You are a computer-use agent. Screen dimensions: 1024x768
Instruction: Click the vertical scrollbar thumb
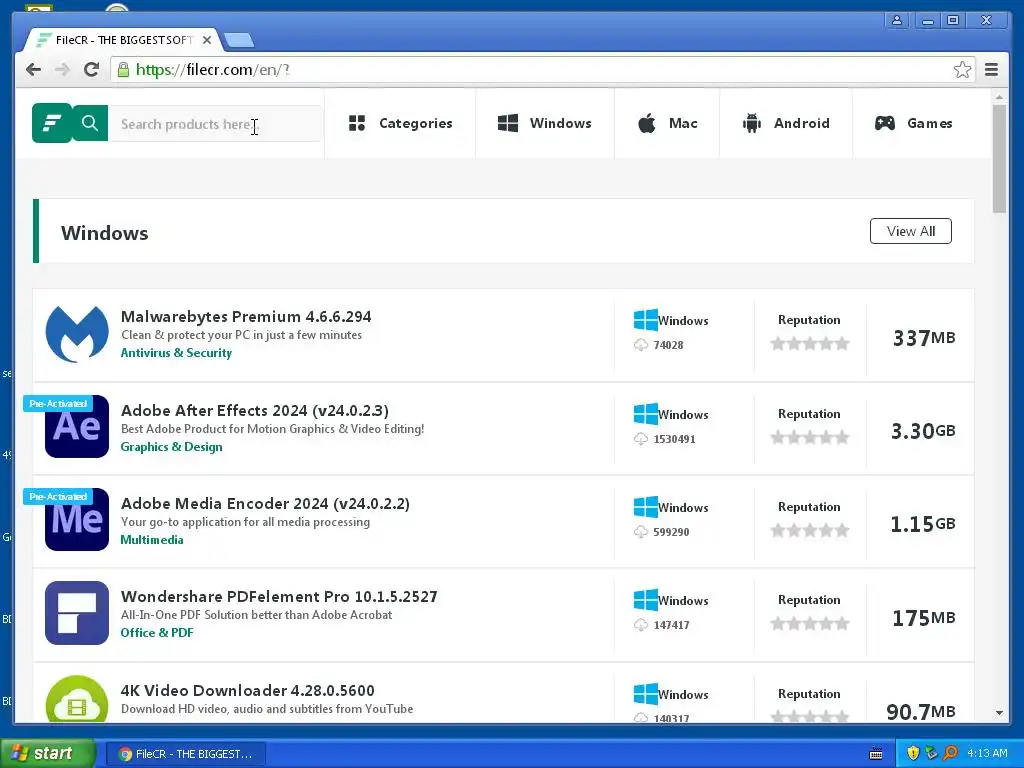(999, 158)
